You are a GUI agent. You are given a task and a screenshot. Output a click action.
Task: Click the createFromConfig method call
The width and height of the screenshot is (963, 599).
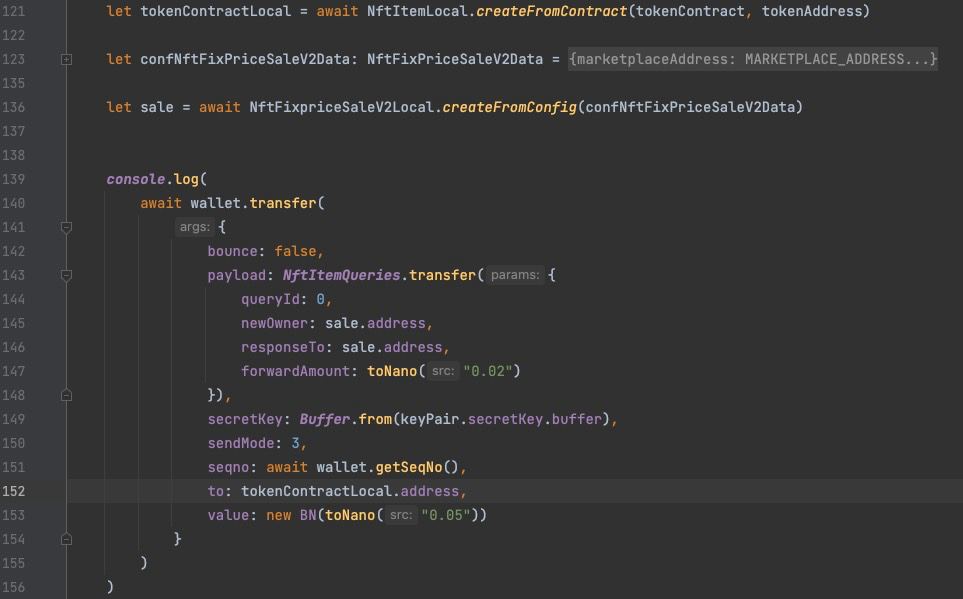(509, 107)
